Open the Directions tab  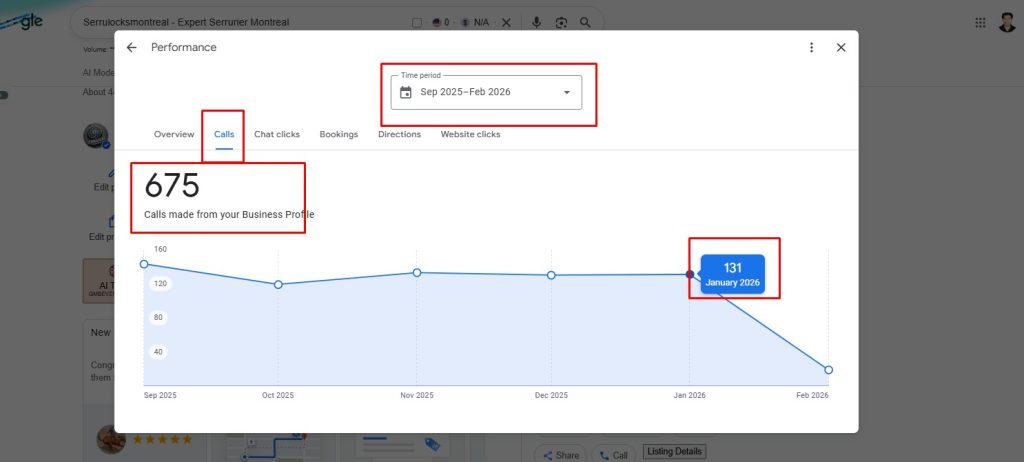[x=399, y=134]
